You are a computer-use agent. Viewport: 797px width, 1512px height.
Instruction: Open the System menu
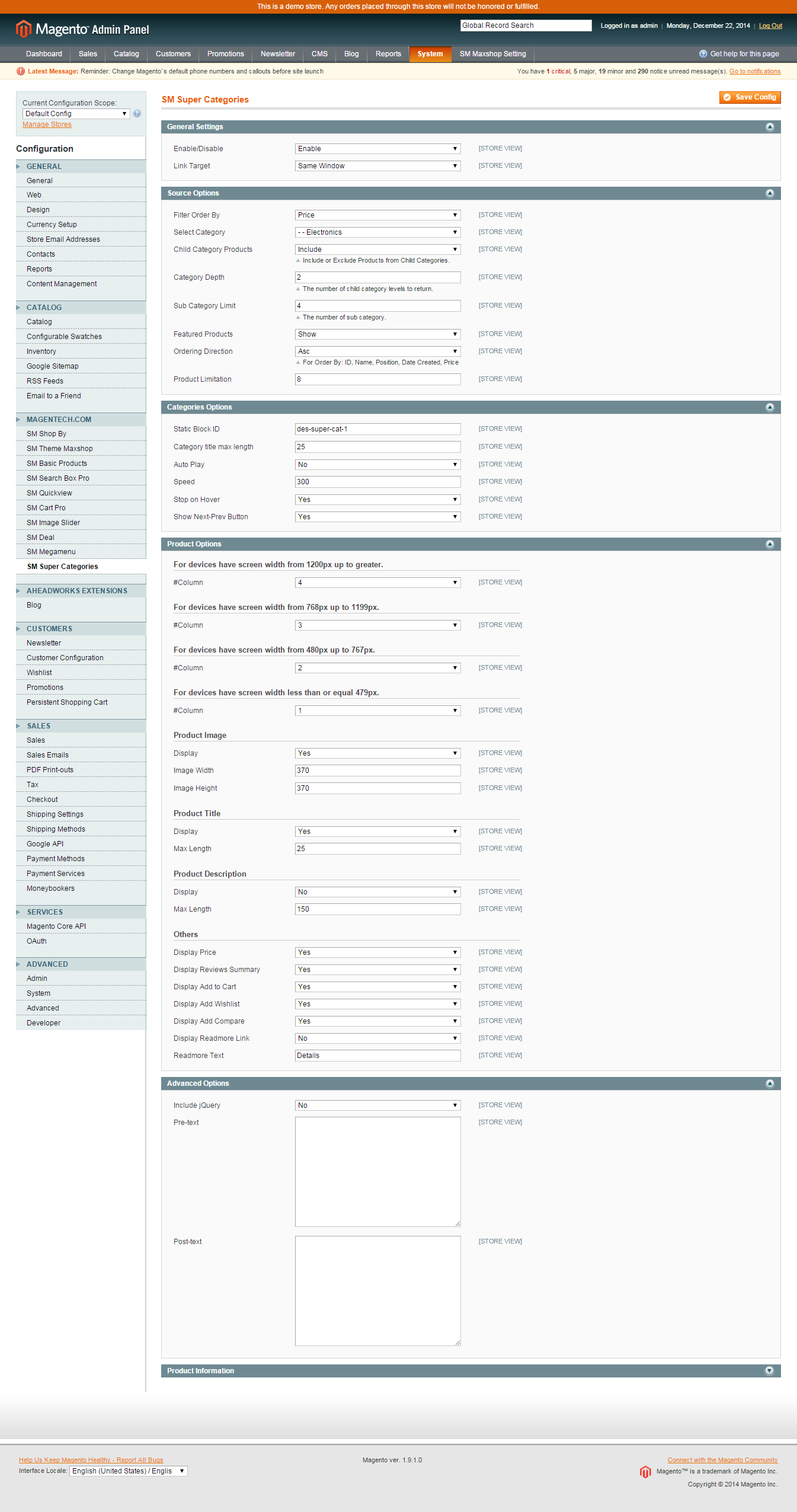coord(430,54)
